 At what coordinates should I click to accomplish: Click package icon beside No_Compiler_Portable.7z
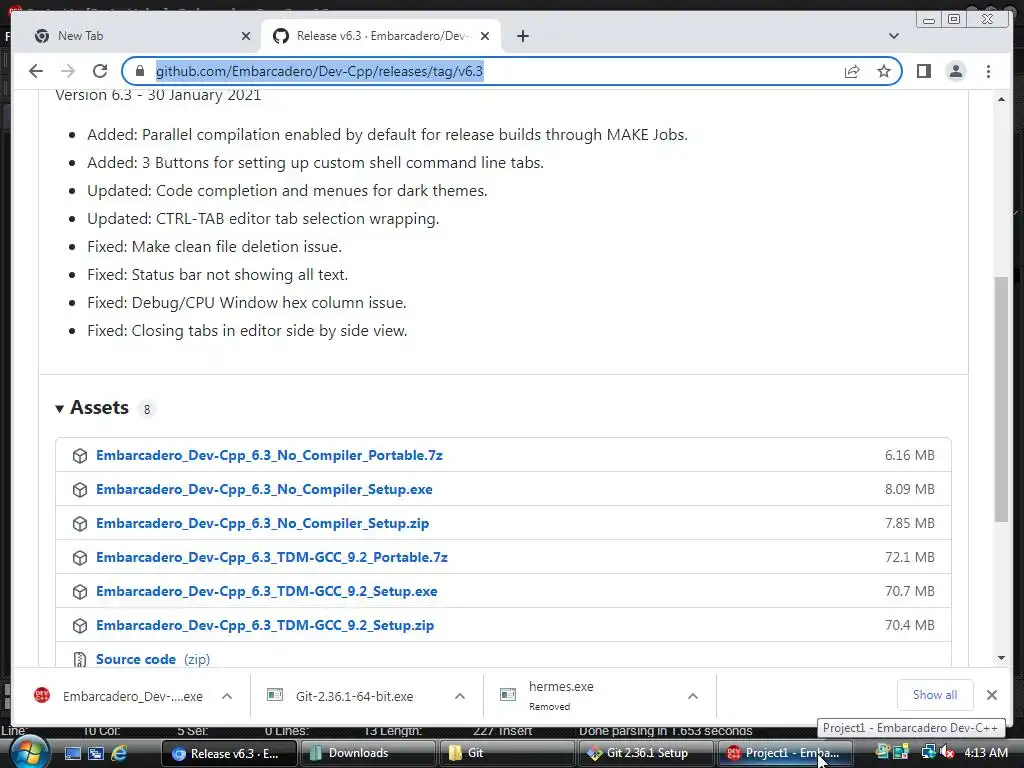tap(80, 456)
